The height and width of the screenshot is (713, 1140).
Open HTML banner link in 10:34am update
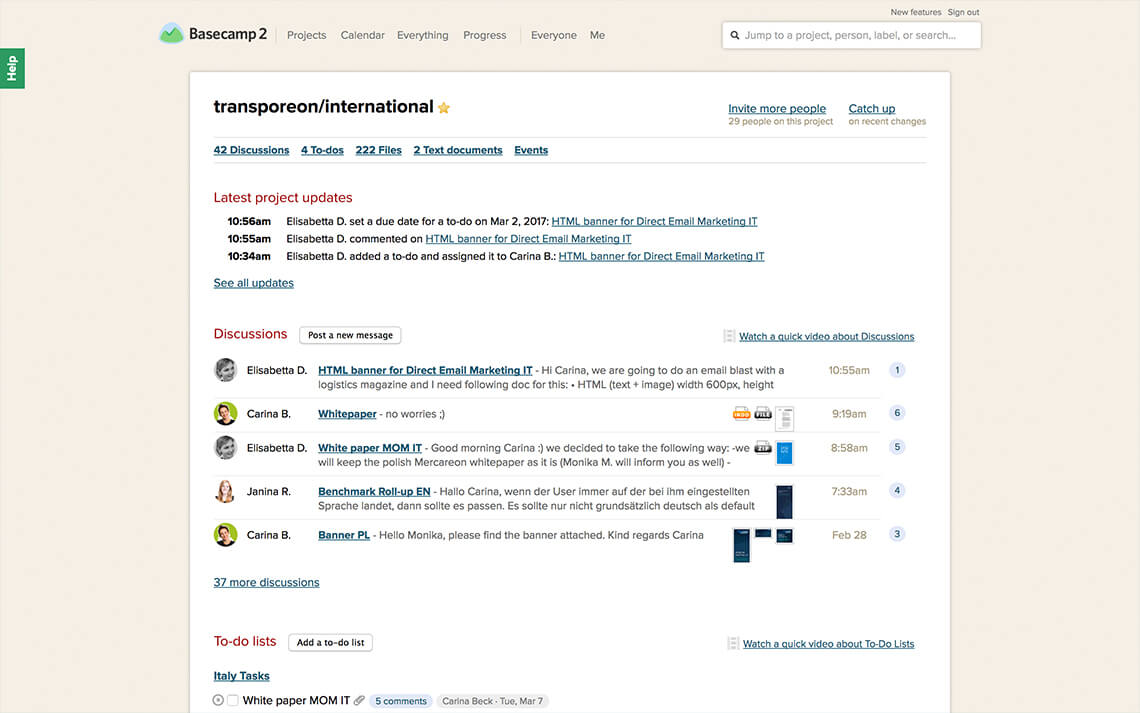pos(661,256)
